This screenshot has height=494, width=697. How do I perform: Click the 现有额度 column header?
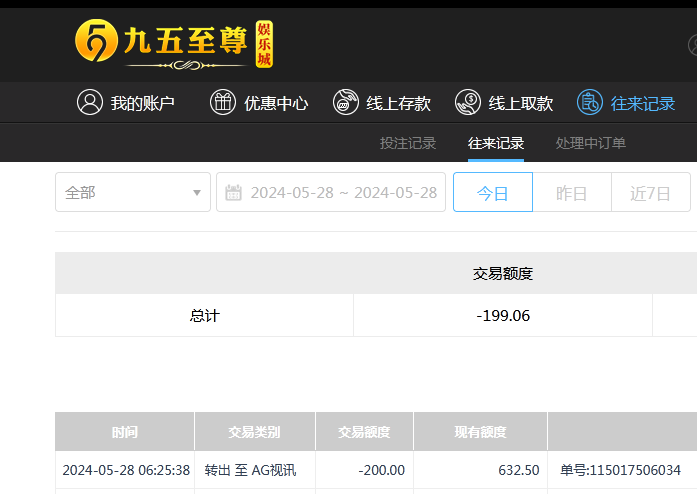click(x=481, y=431)
